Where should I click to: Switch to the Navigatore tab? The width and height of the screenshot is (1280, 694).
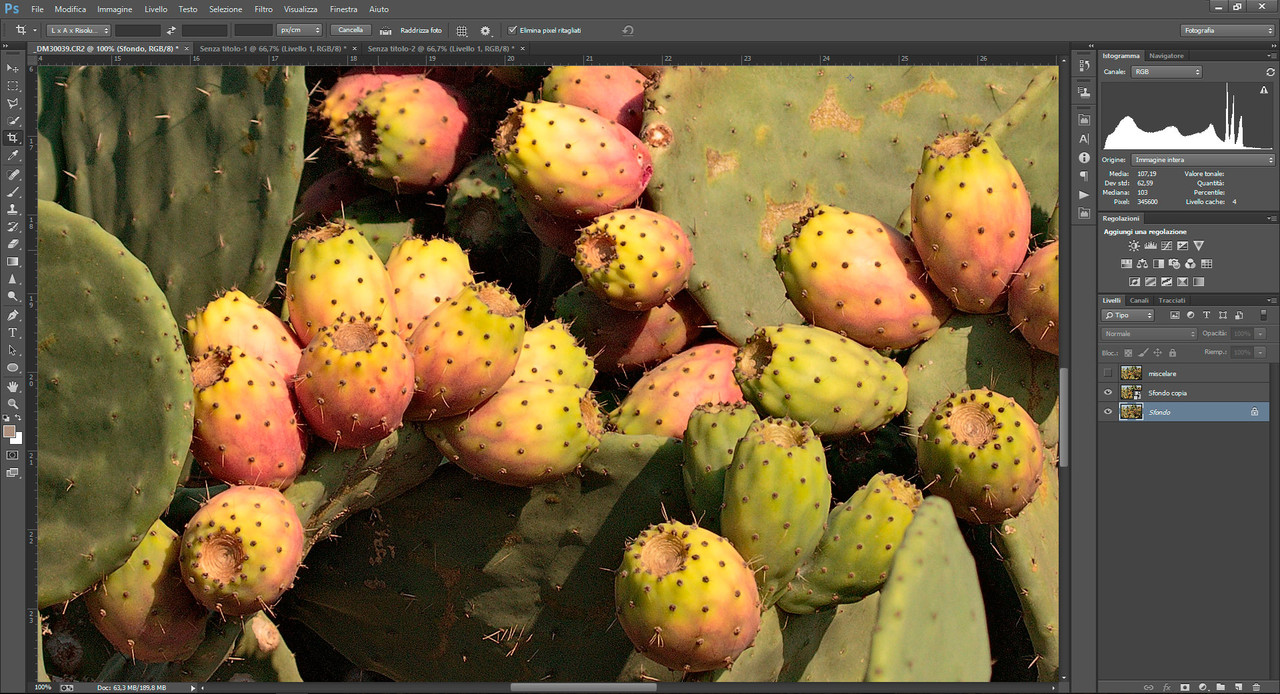[x=1166, y=56]
